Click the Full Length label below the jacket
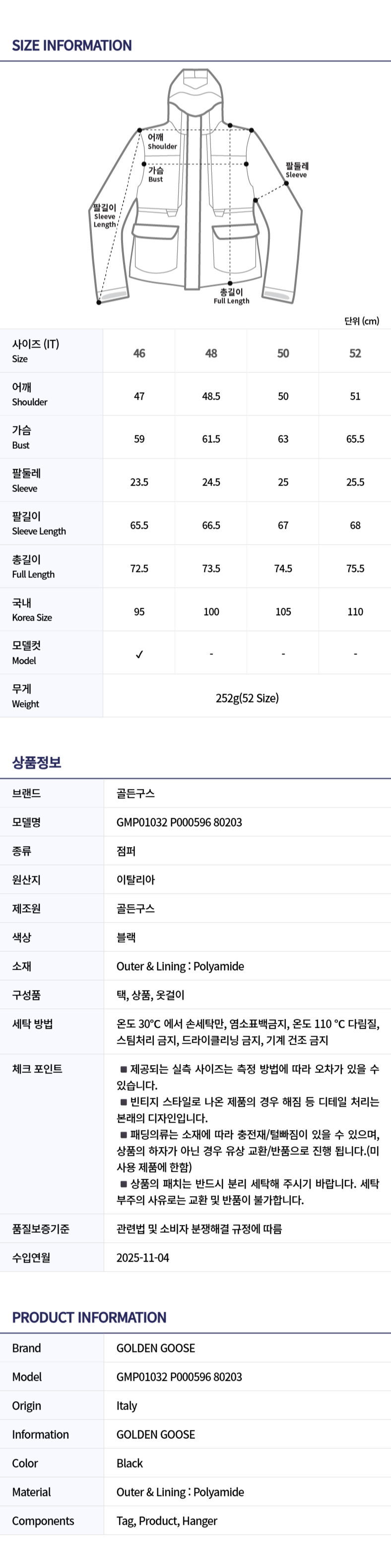The width and height of the screenshot is (391, 1568). click(231, 296)
